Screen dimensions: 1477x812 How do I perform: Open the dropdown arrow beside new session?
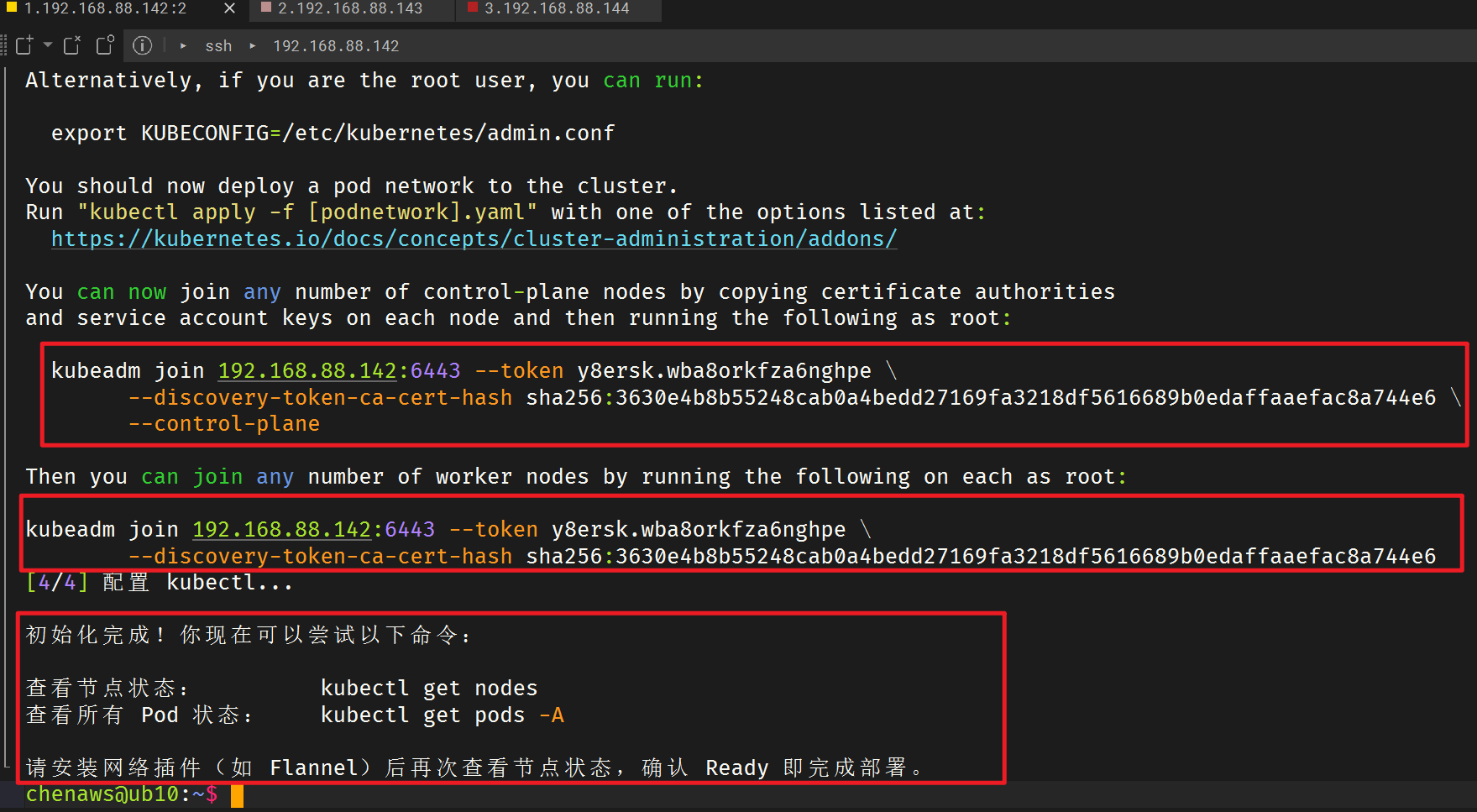click(x=48, y=45)
